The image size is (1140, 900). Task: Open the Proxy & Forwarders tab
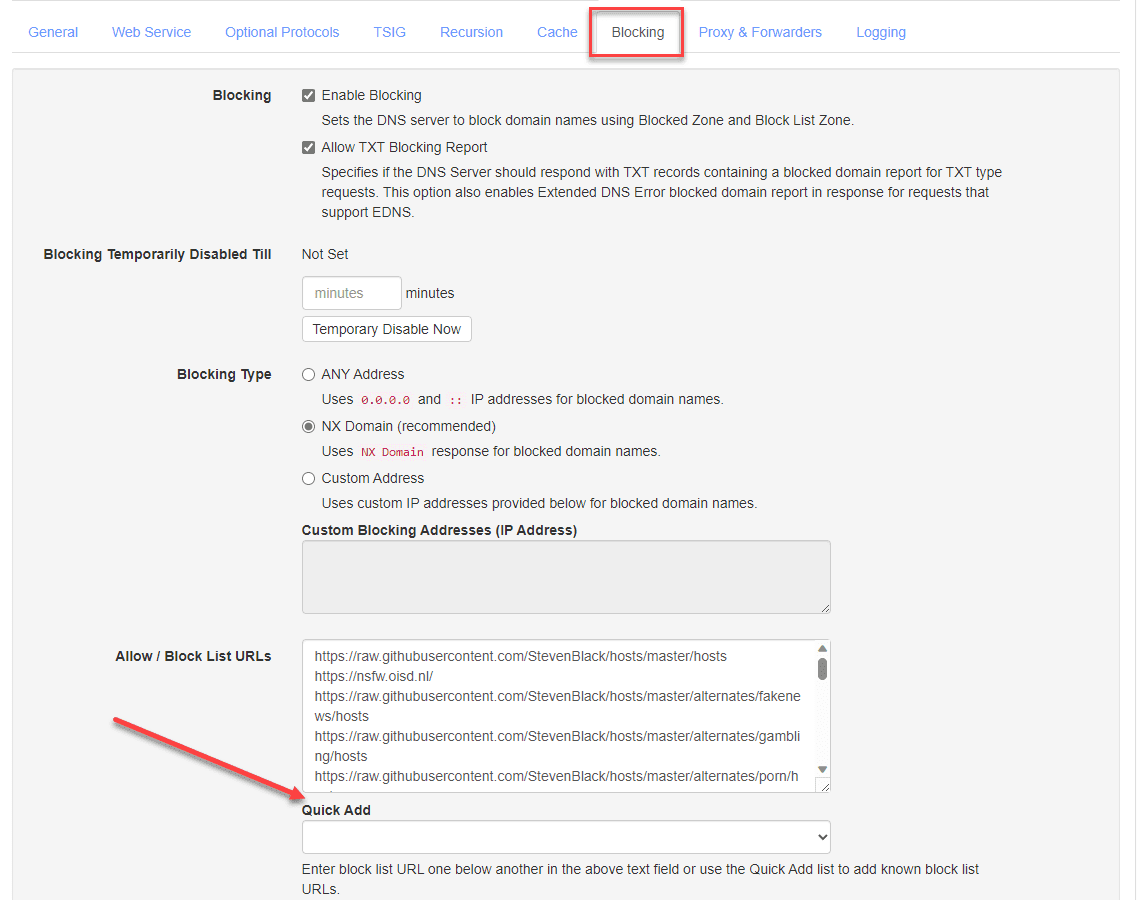coord(760,32)
